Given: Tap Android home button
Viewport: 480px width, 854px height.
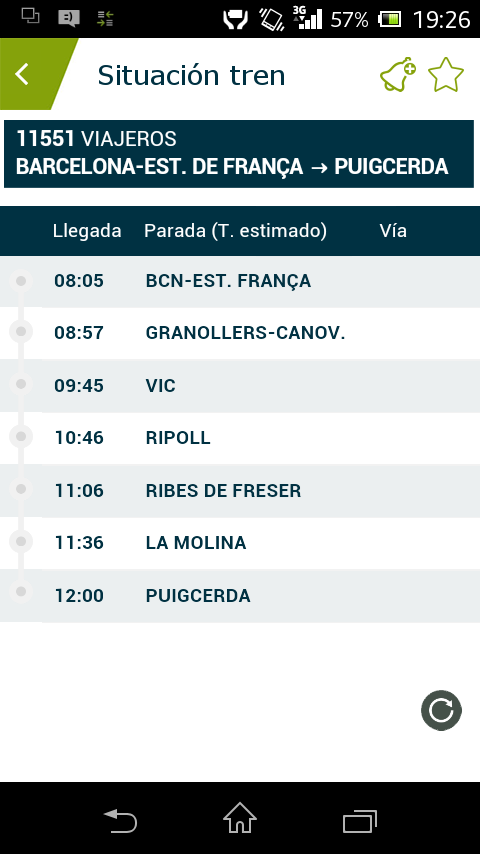Looking at the screenshot, I should click(x=240, y=818).
